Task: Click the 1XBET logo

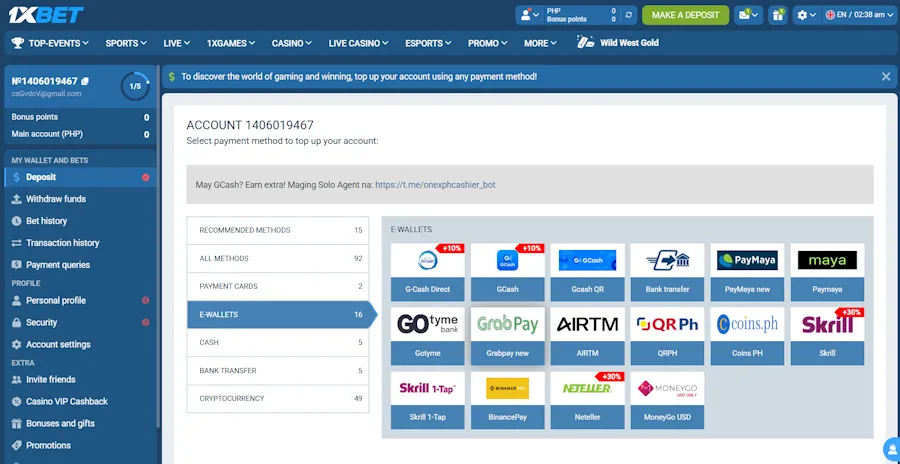Action: click(x=46, y=14)
